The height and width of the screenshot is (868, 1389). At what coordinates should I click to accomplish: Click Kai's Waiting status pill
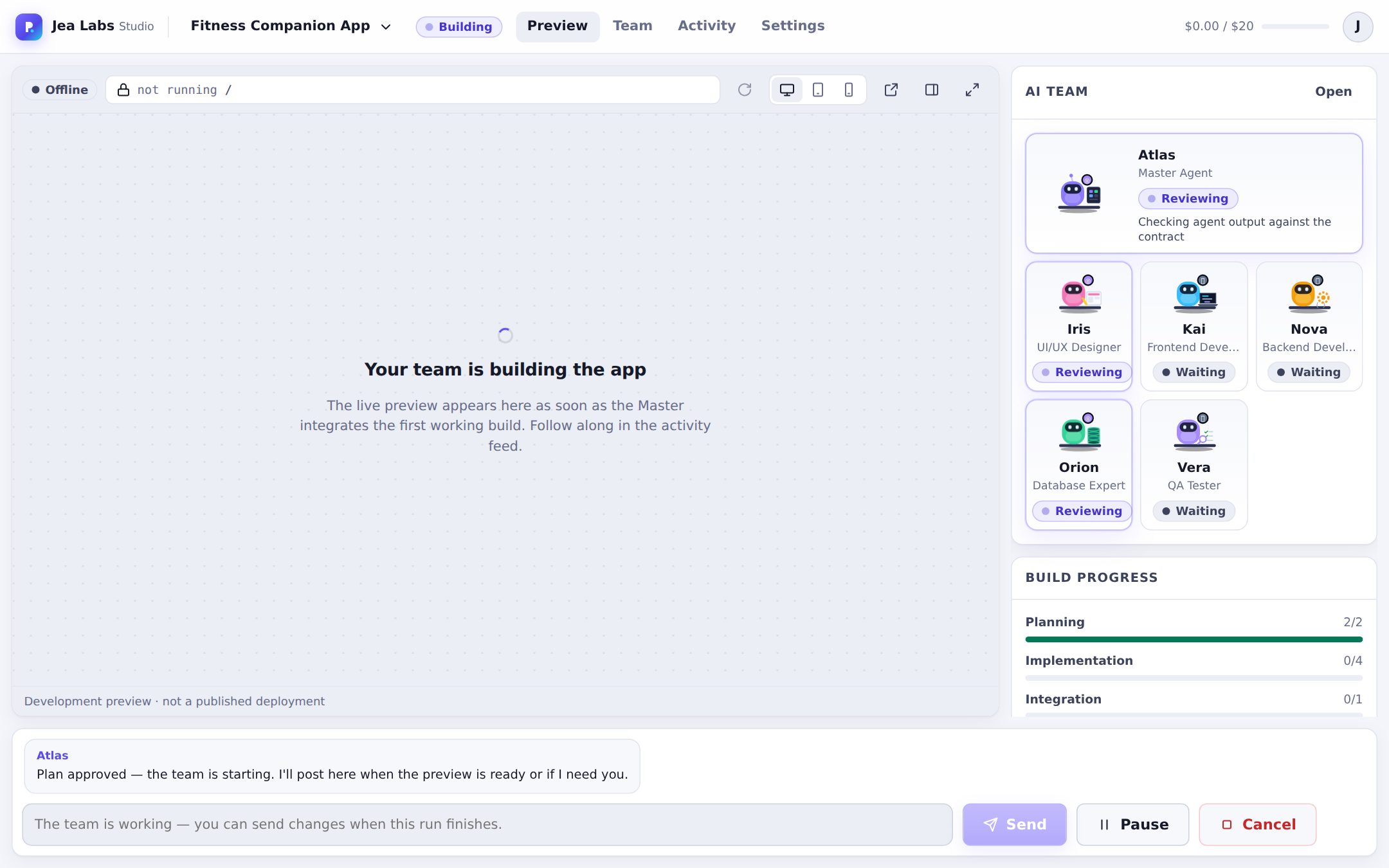coord(1194,372)
